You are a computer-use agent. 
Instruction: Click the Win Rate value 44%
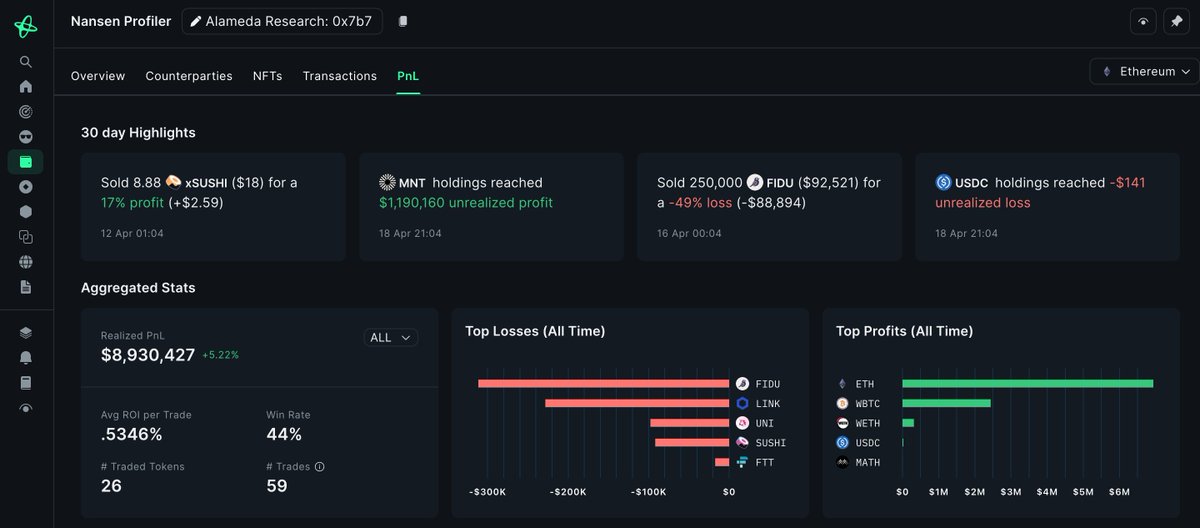285,434
